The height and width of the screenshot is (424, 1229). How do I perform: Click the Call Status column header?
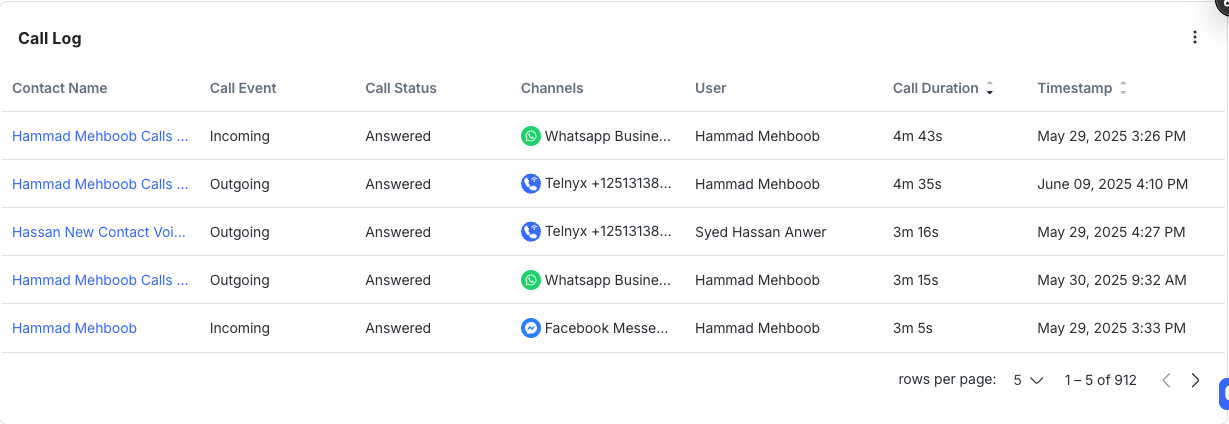[401, 88]
